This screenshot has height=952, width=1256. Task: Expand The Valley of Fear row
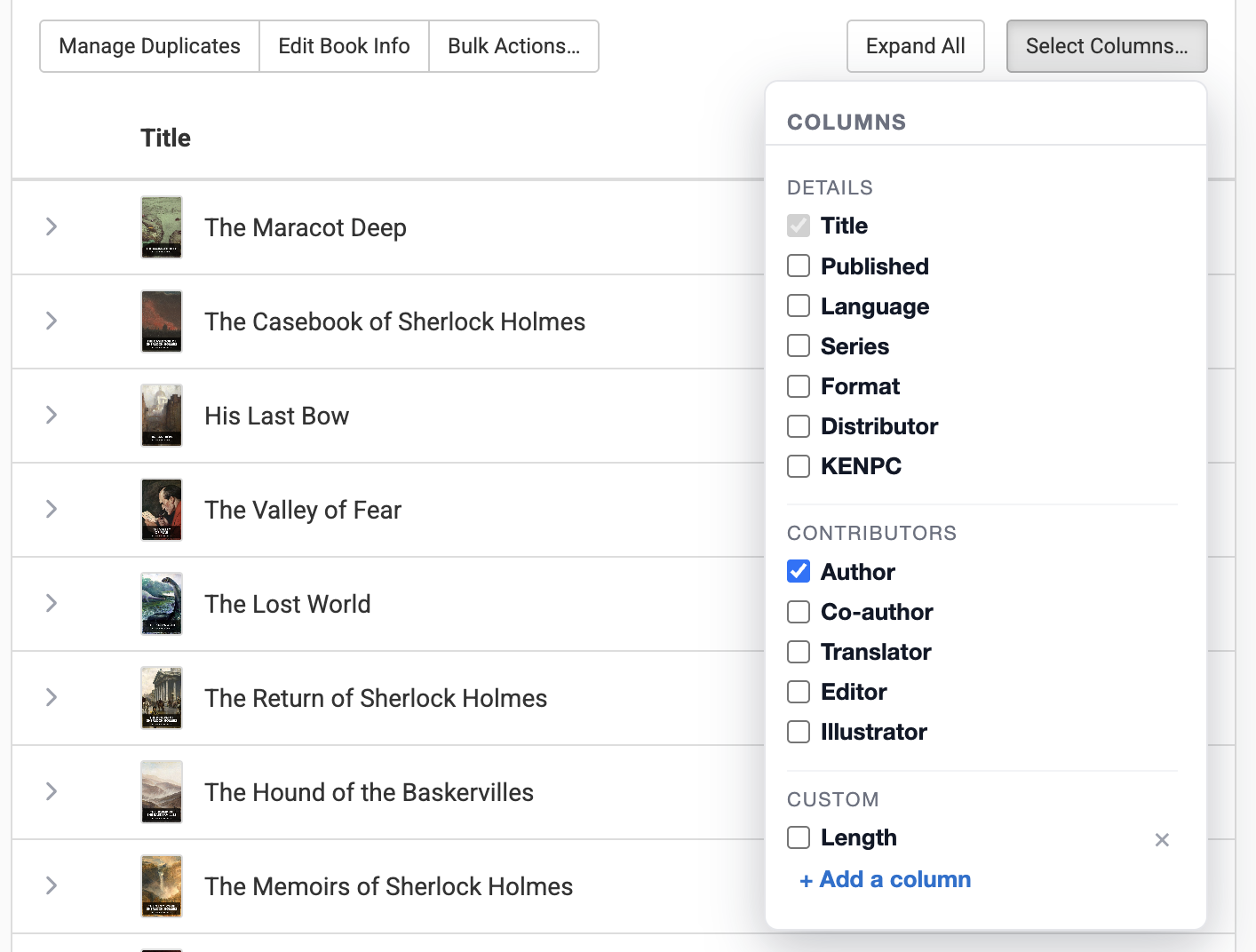click(52, 510)
